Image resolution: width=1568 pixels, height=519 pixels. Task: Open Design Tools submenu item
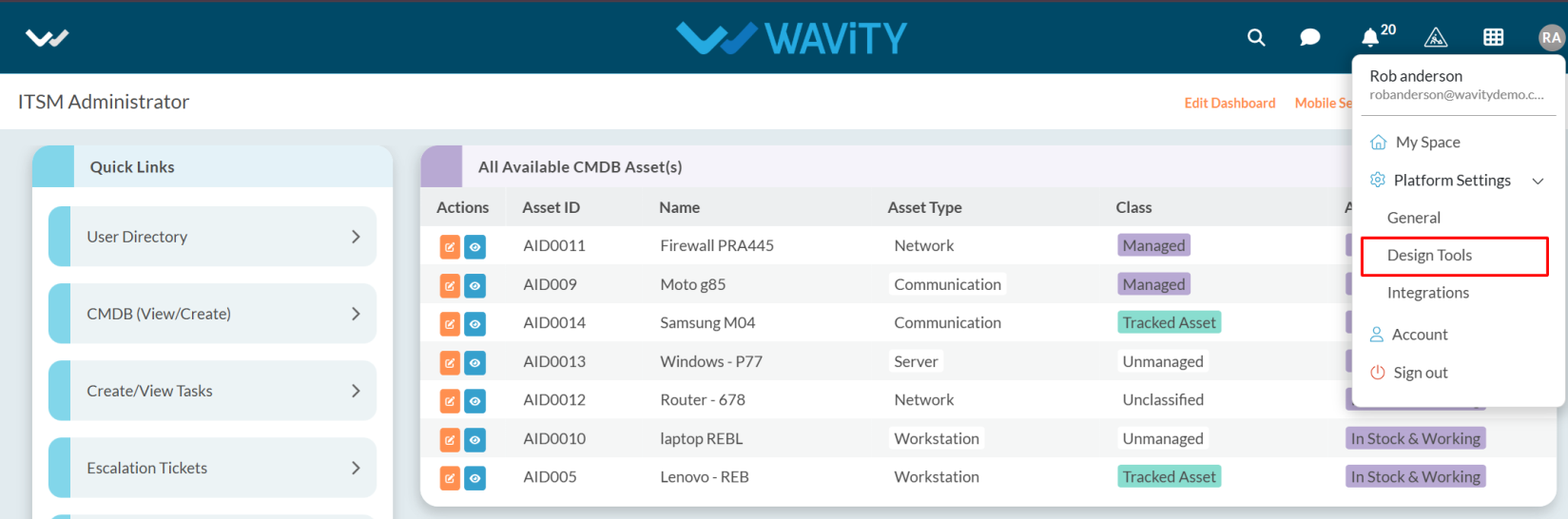coord(1429,256)
